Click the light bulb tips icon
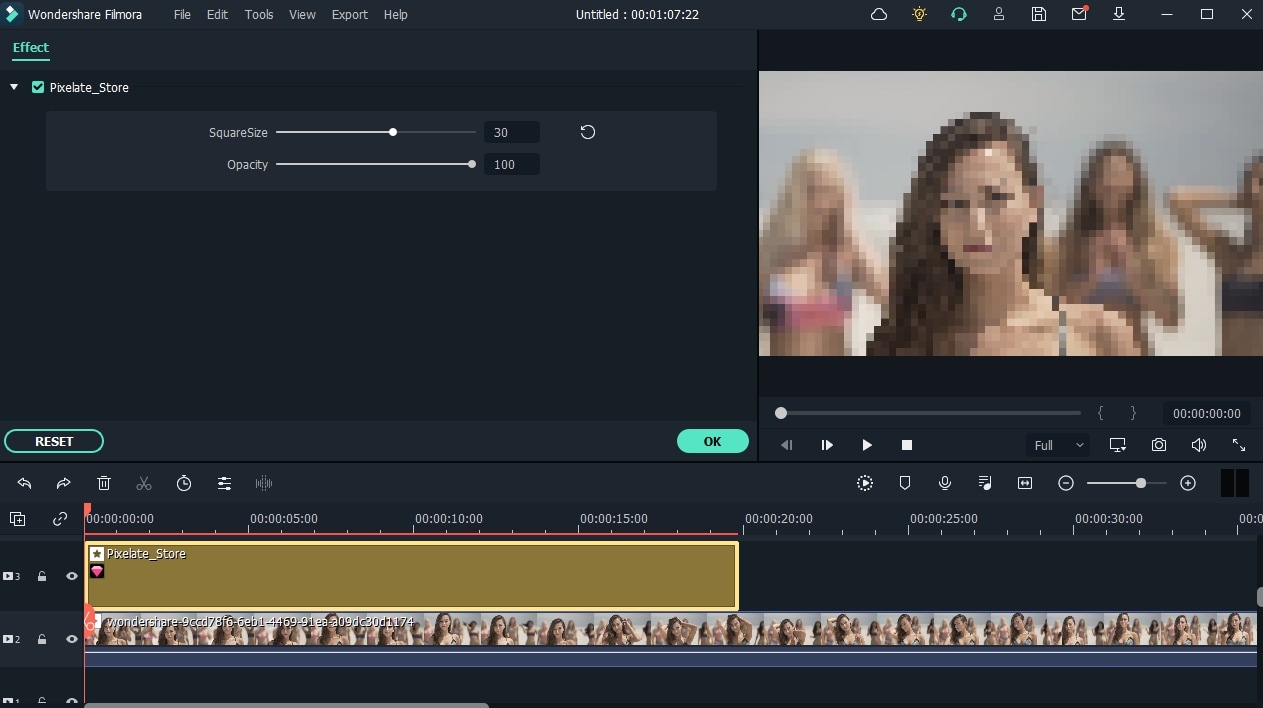 [919, 14]
